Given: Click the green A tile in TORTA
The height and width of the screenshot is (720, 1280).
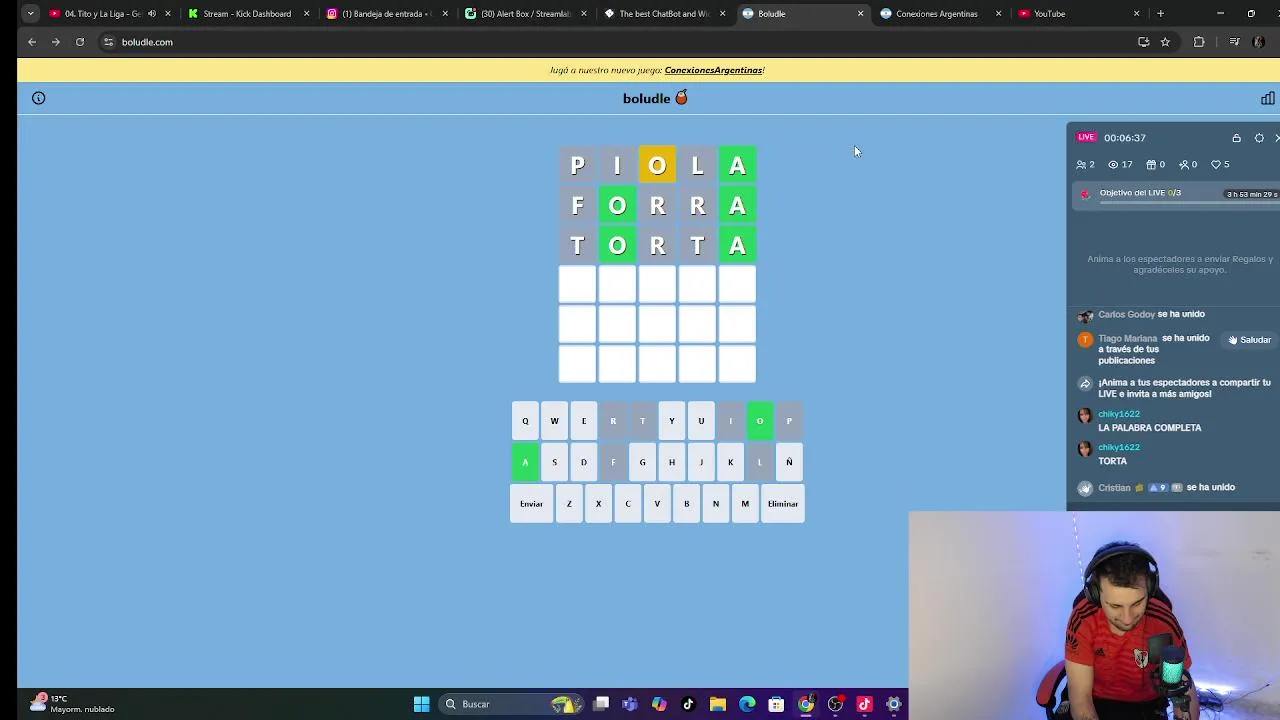Looking at the screenshot, I should [737, 245].
